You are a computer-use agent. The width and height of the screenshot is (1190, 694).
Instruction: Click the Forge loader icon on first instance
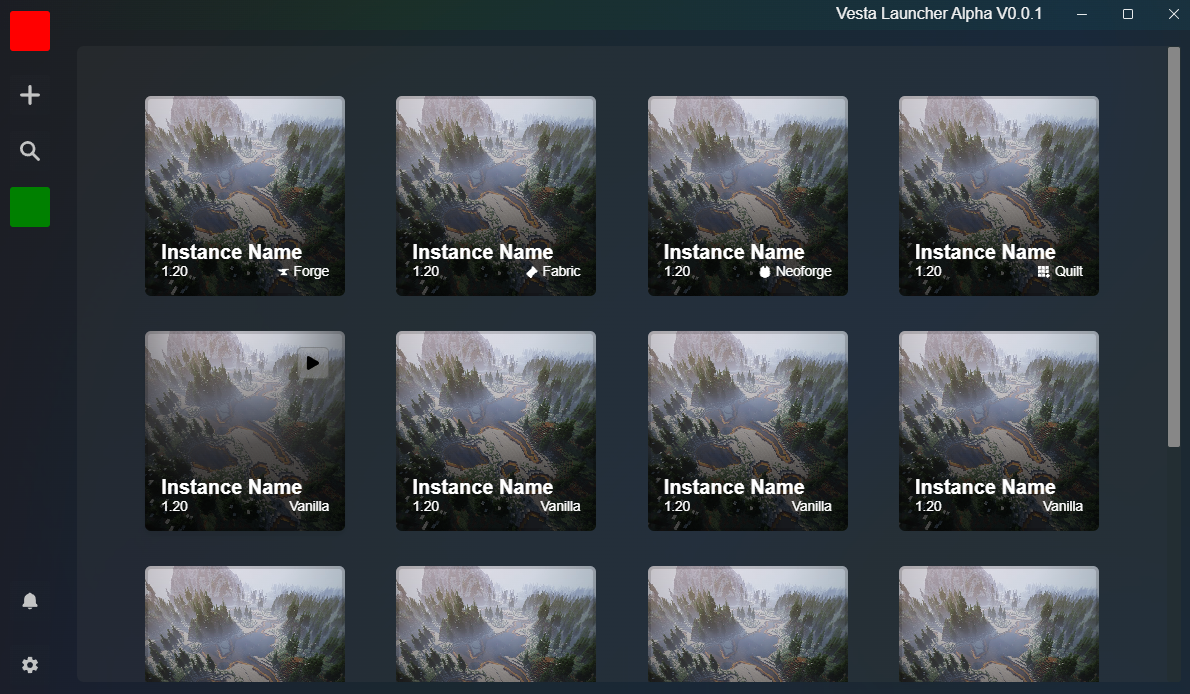point(284,270)
